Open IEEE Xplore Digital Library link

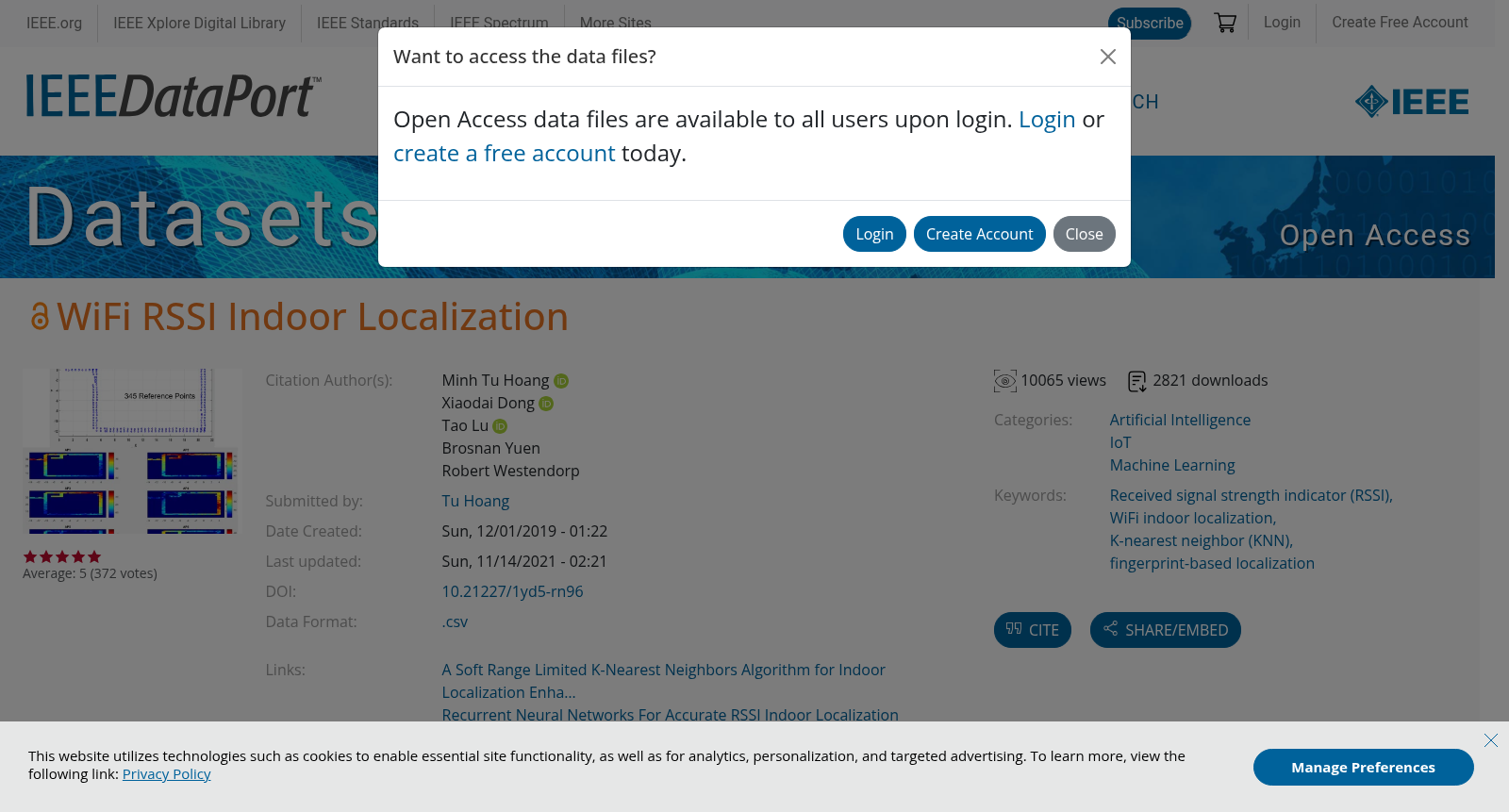[x=199, y=23]
